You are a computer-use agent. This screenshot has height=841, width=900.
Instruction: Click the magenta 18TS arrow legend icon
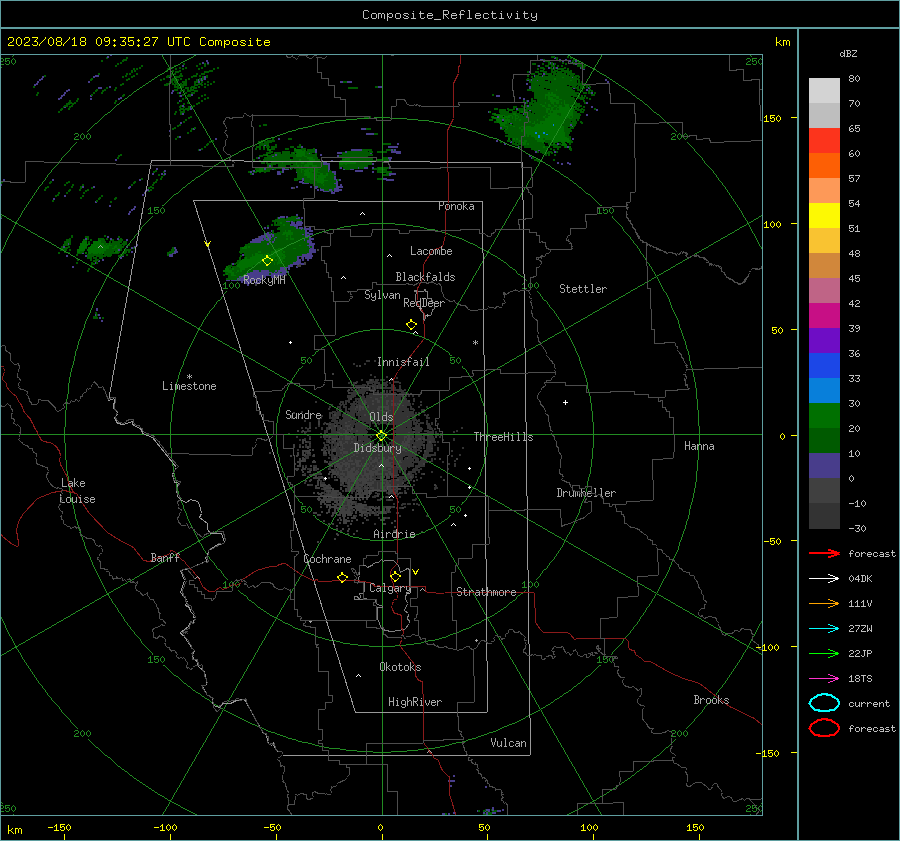824,679
